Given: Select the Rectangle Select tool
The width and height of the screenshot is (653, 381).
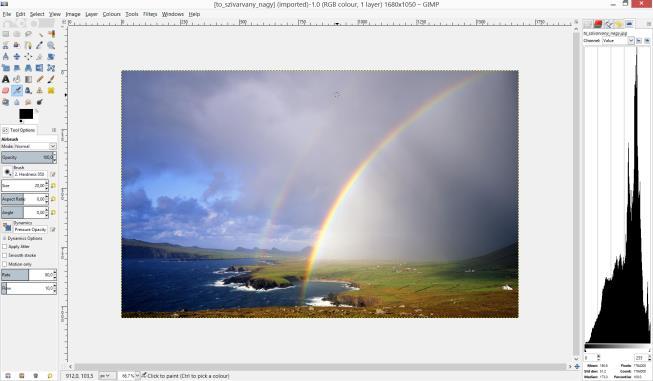Looking at the screenshot, I should pyautogui.click(x=5, y=34).
